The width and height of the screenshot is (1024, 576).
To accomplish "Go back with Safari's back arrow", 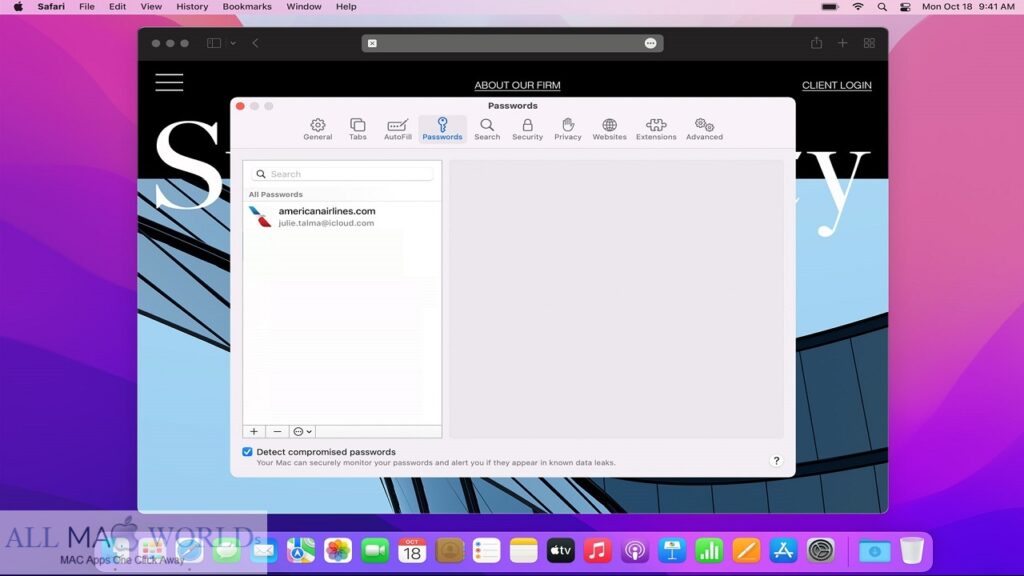I will 255,43.
